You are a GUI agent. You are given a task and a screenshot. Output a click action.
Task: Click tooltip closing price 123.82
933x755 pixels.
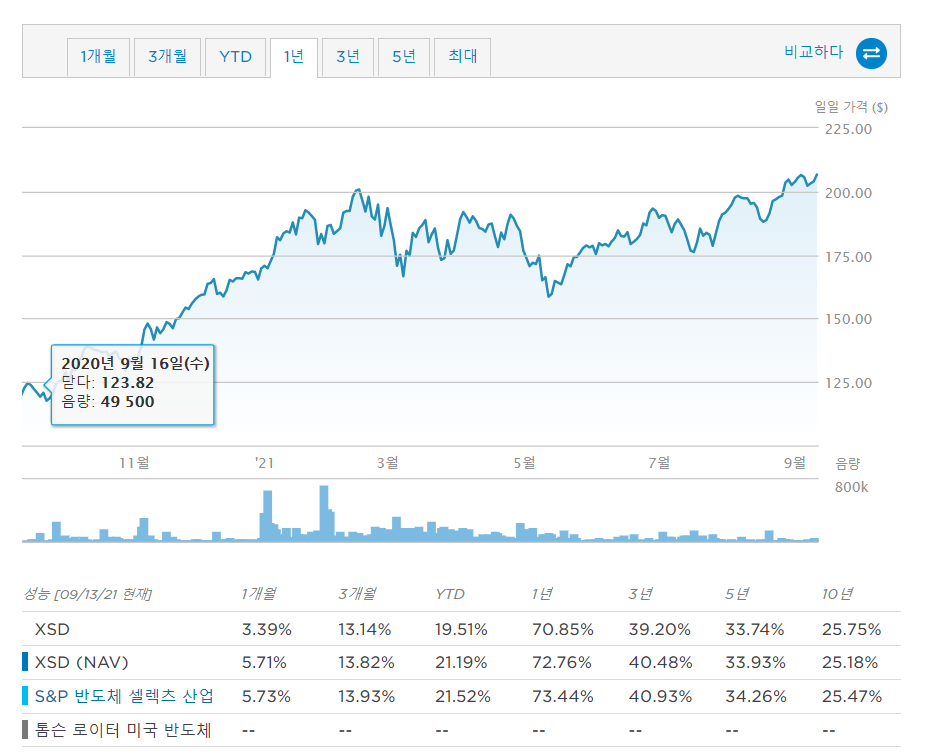(127, 383)
